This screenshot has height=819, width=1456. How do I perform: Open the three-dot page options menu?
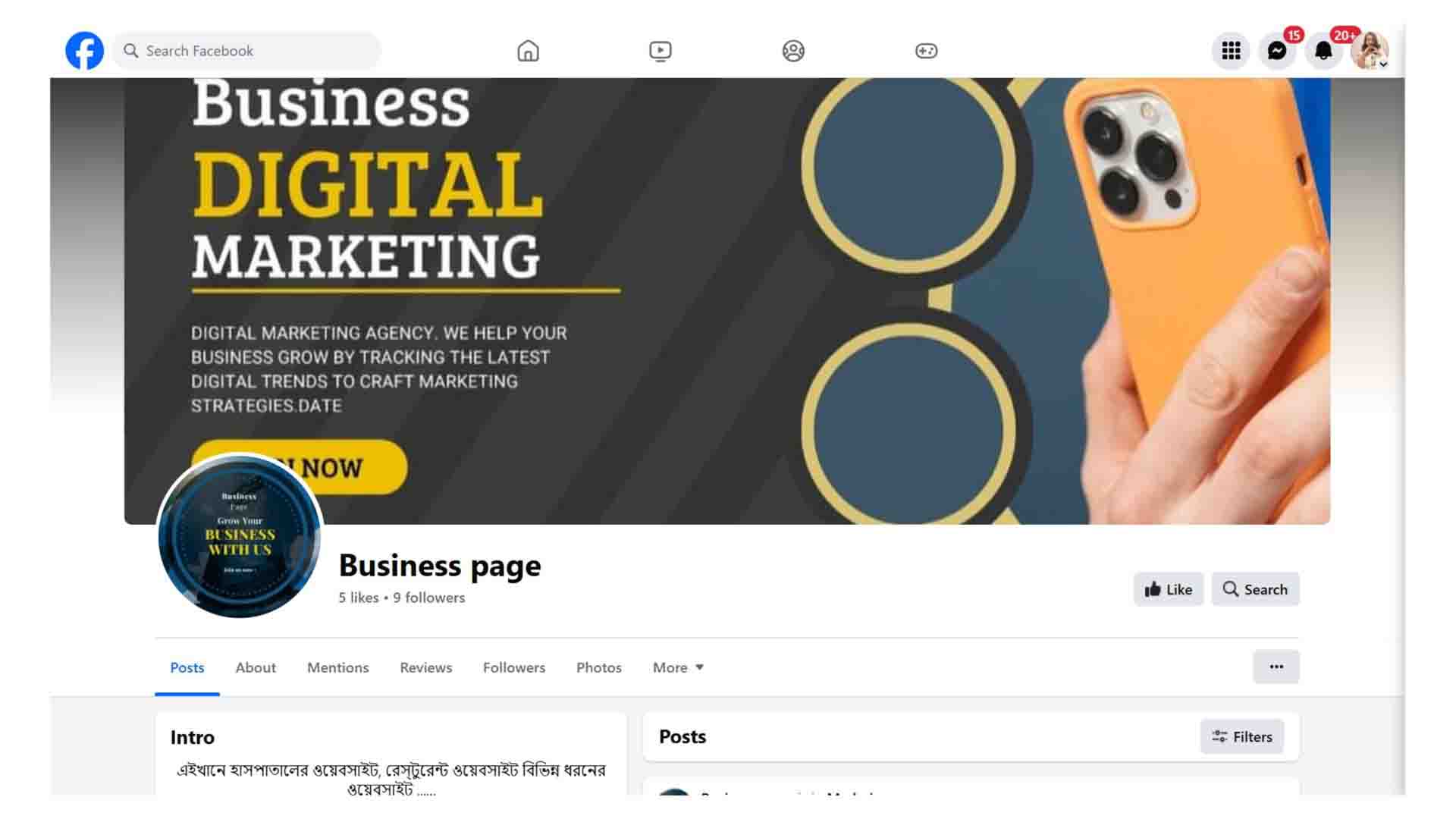(x=1276, y=667)
